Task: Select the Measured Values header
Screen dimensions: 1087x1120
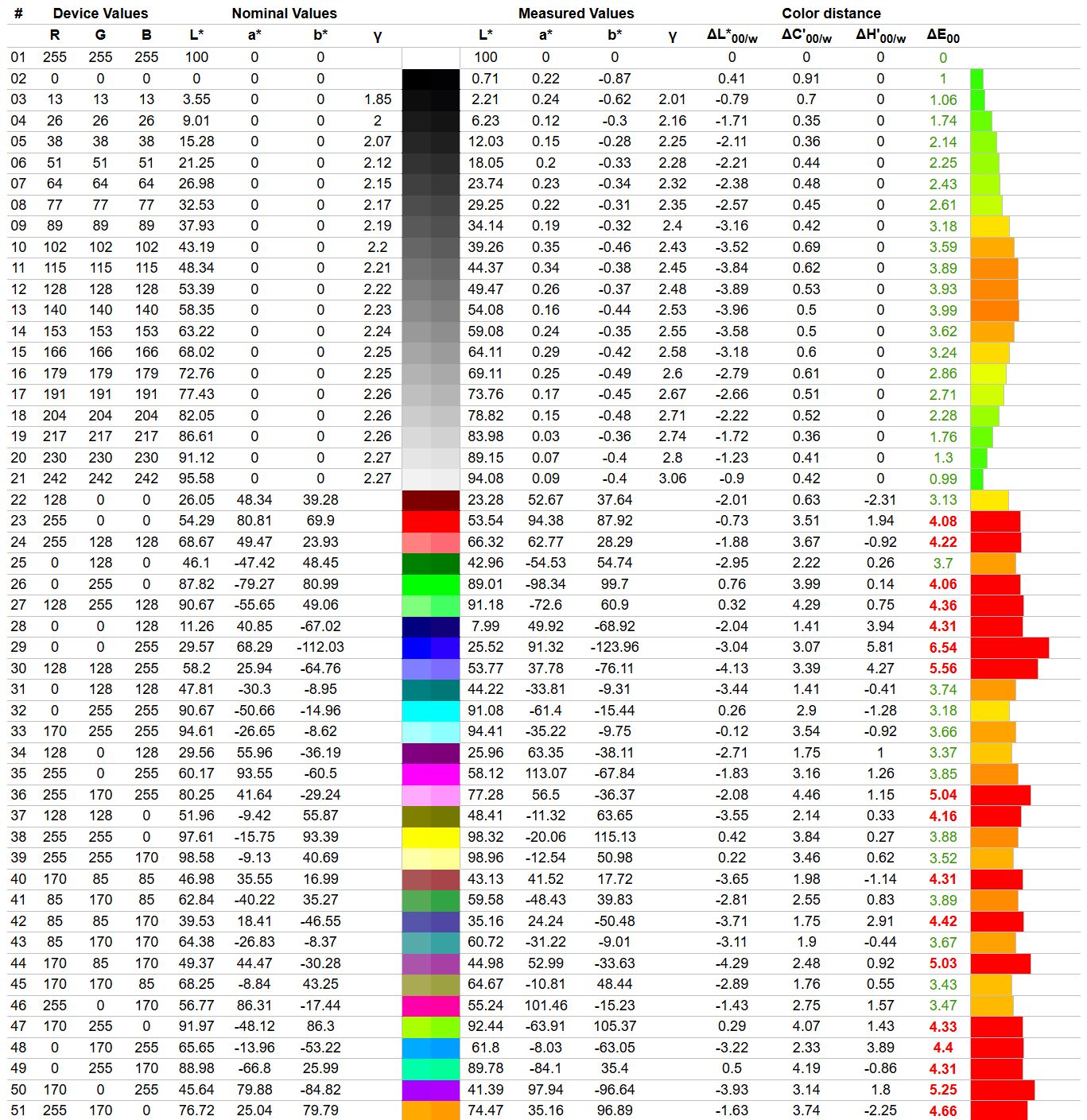Action: [576, 14]
